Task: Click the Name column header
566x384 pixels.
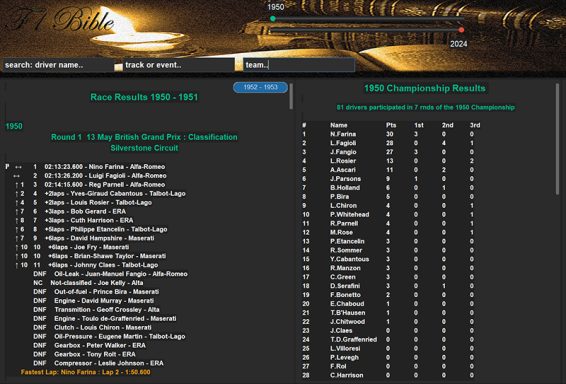Action: (339, 125)
